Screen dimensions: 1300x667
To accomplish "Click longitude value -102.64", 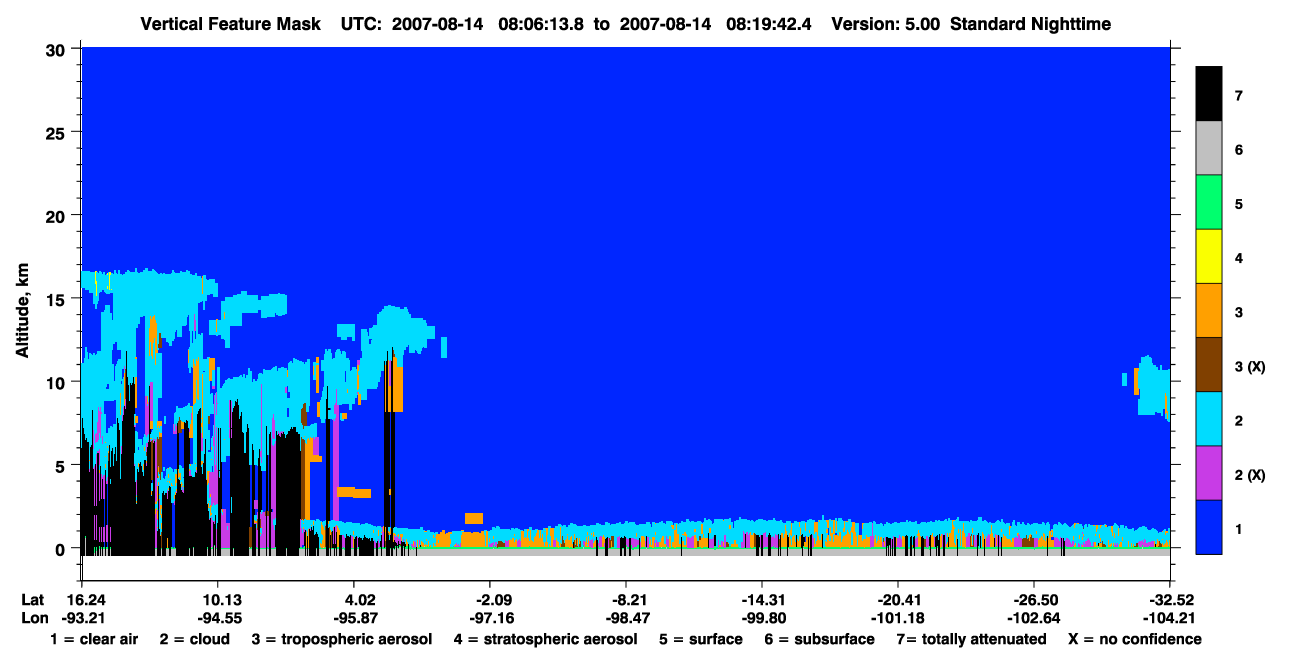I will 1033,618.
